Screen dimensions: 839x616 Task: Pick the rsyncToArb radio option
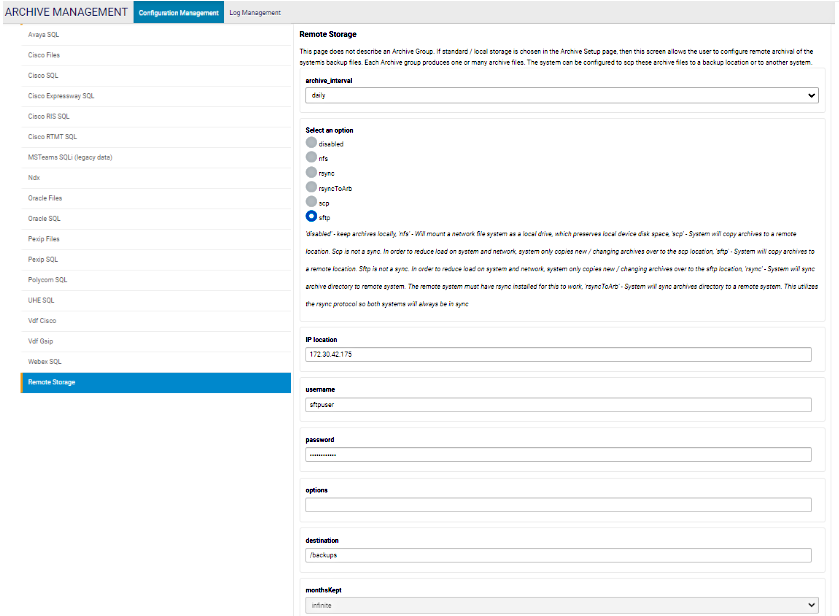[312, 187]
